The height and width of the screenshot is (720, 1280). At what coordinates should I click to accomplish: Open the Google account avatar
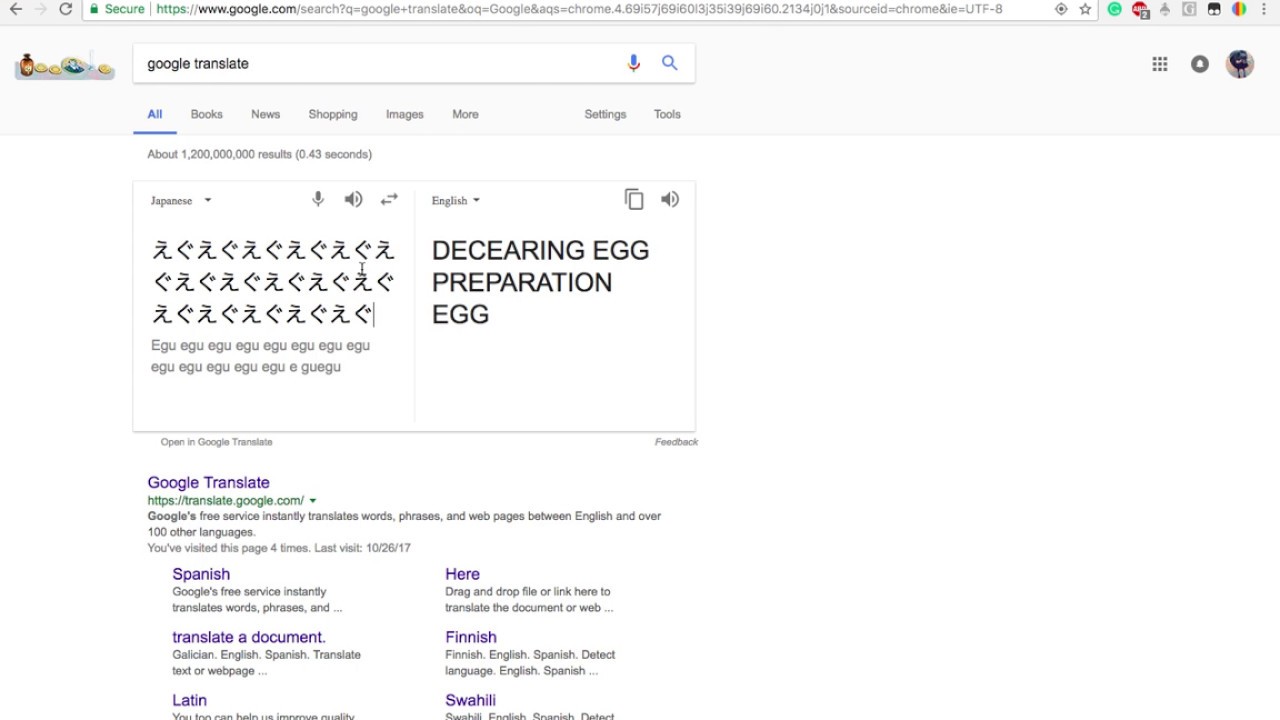tap(1240, 64)
